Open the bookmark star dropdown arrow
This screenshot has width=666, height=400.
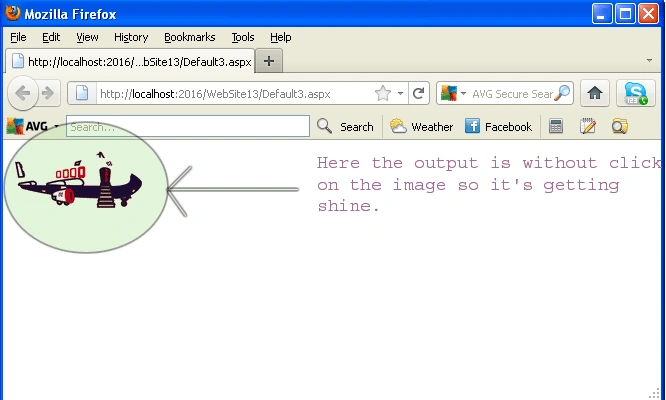[x=400, y=93]
